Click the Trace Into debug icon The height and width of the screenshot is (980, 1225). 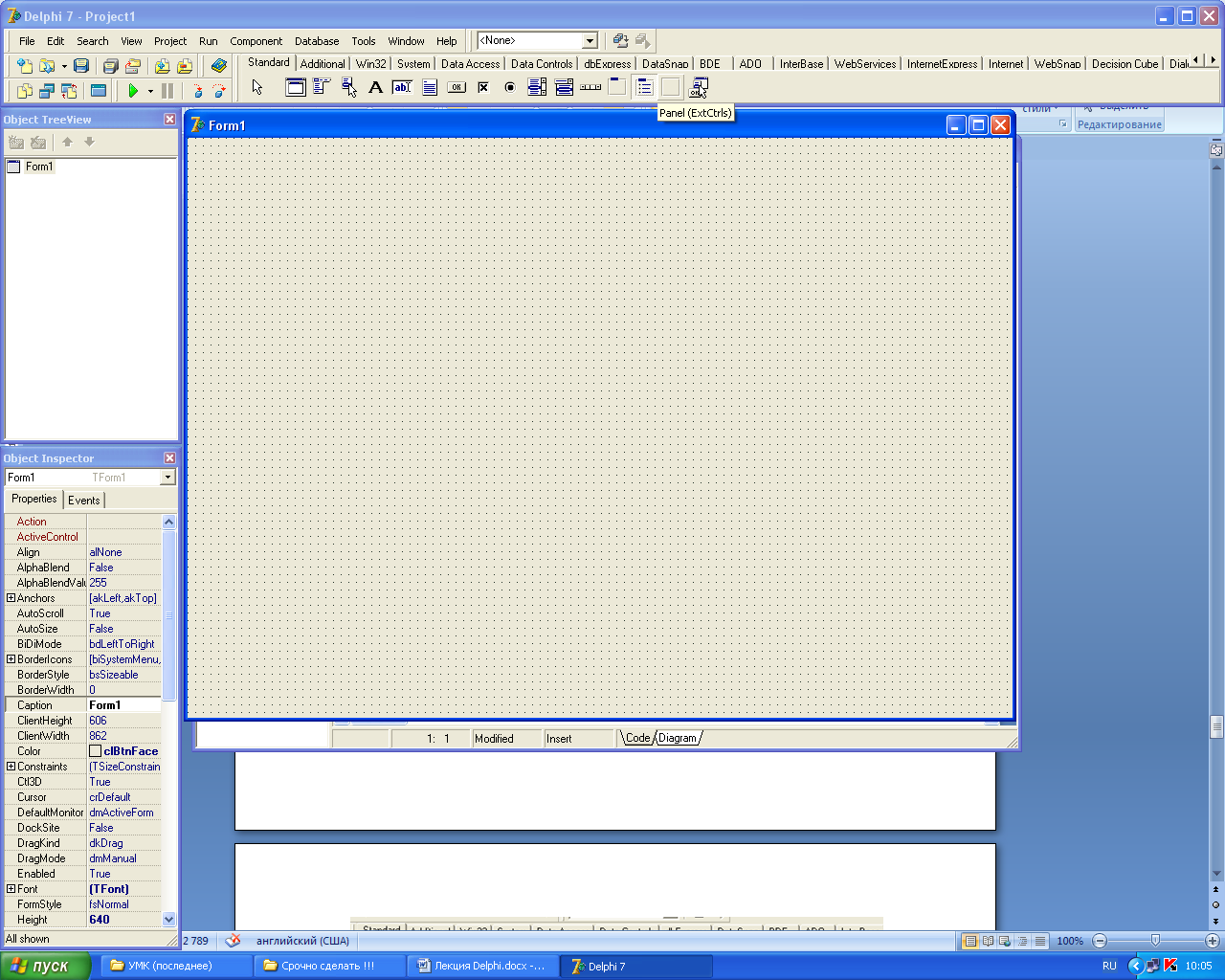click(197, 91)
